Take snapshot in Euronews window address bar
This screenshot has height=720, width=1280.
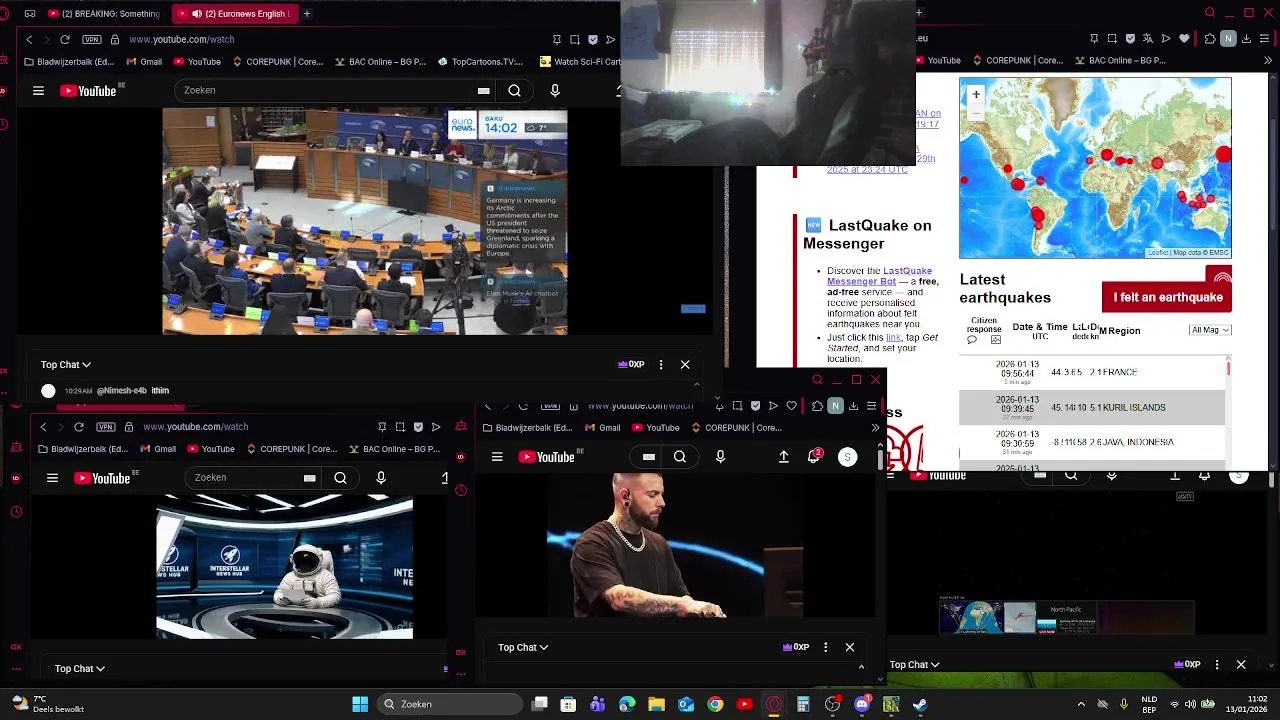tap(575, 40)
